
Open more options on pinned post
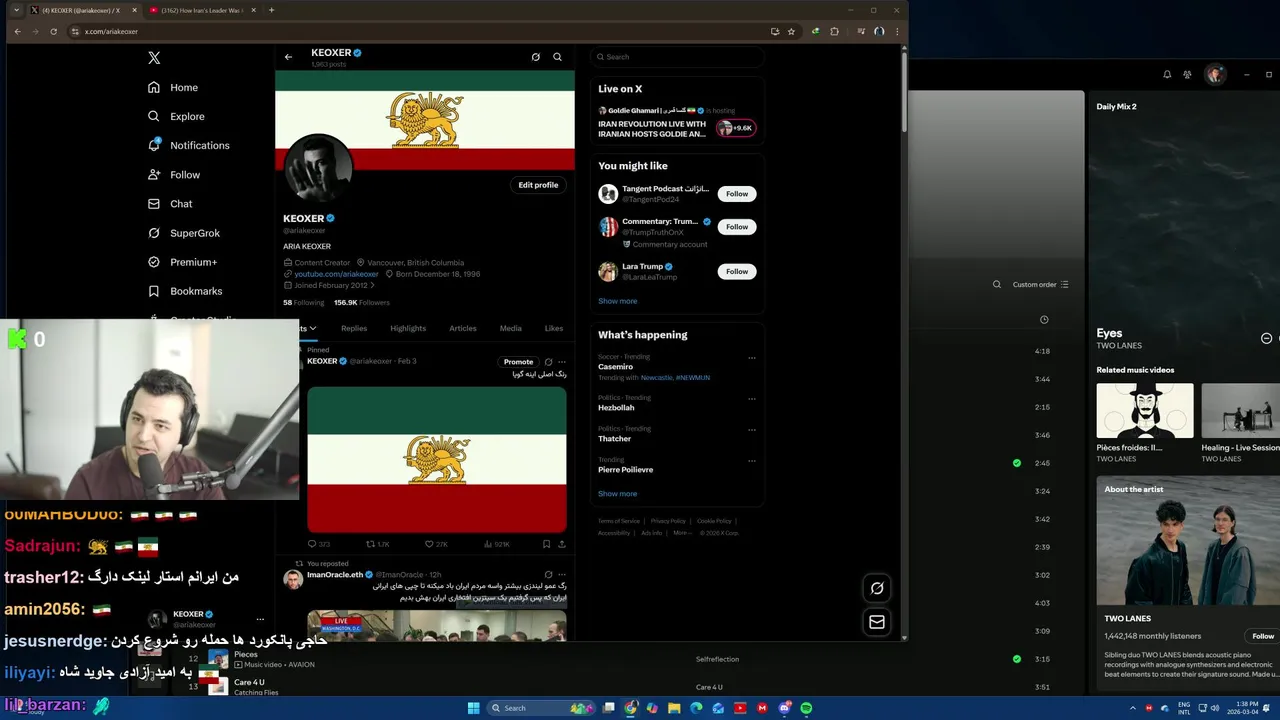coord(562,362)
